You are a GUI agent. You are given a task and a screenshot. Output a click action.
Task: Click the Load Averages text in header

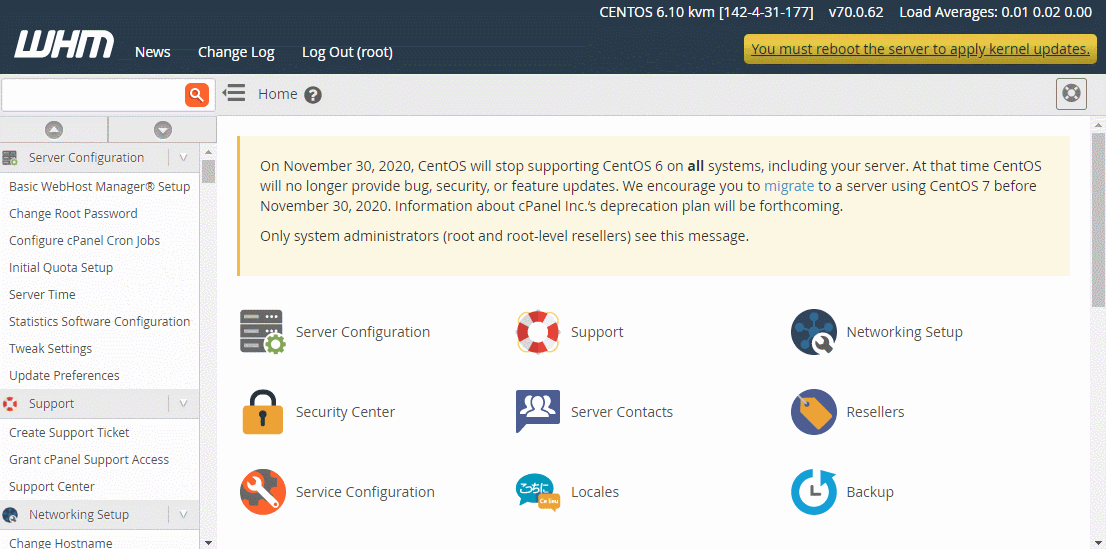[995, 12]
